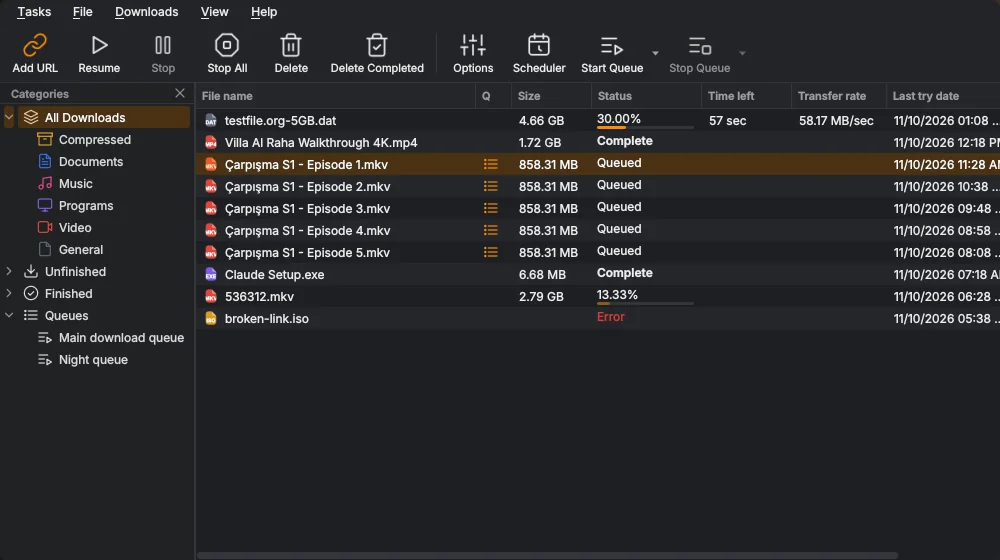
Task: Click queue icon for Episode 5.mkv
Action: (490, 253)
